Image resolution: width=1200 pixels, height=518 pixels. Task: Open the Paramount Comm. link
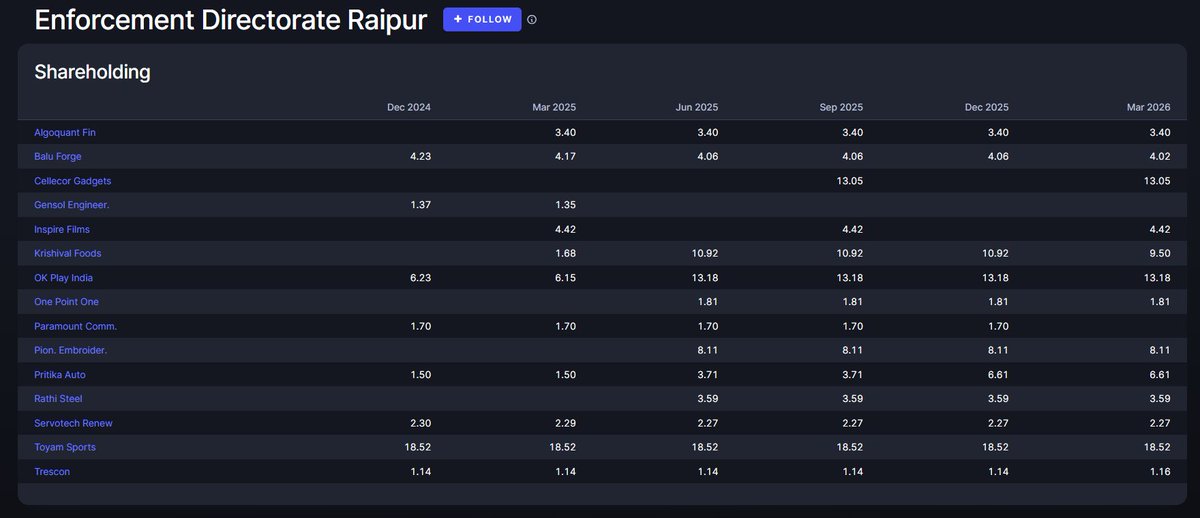pos(76,326)
